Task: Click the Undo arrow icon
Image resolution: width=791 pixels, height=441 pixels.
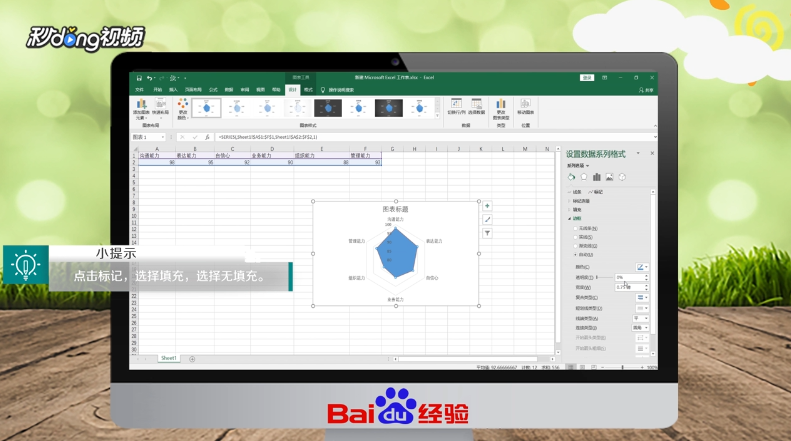Action: click(x=149, y=78)
